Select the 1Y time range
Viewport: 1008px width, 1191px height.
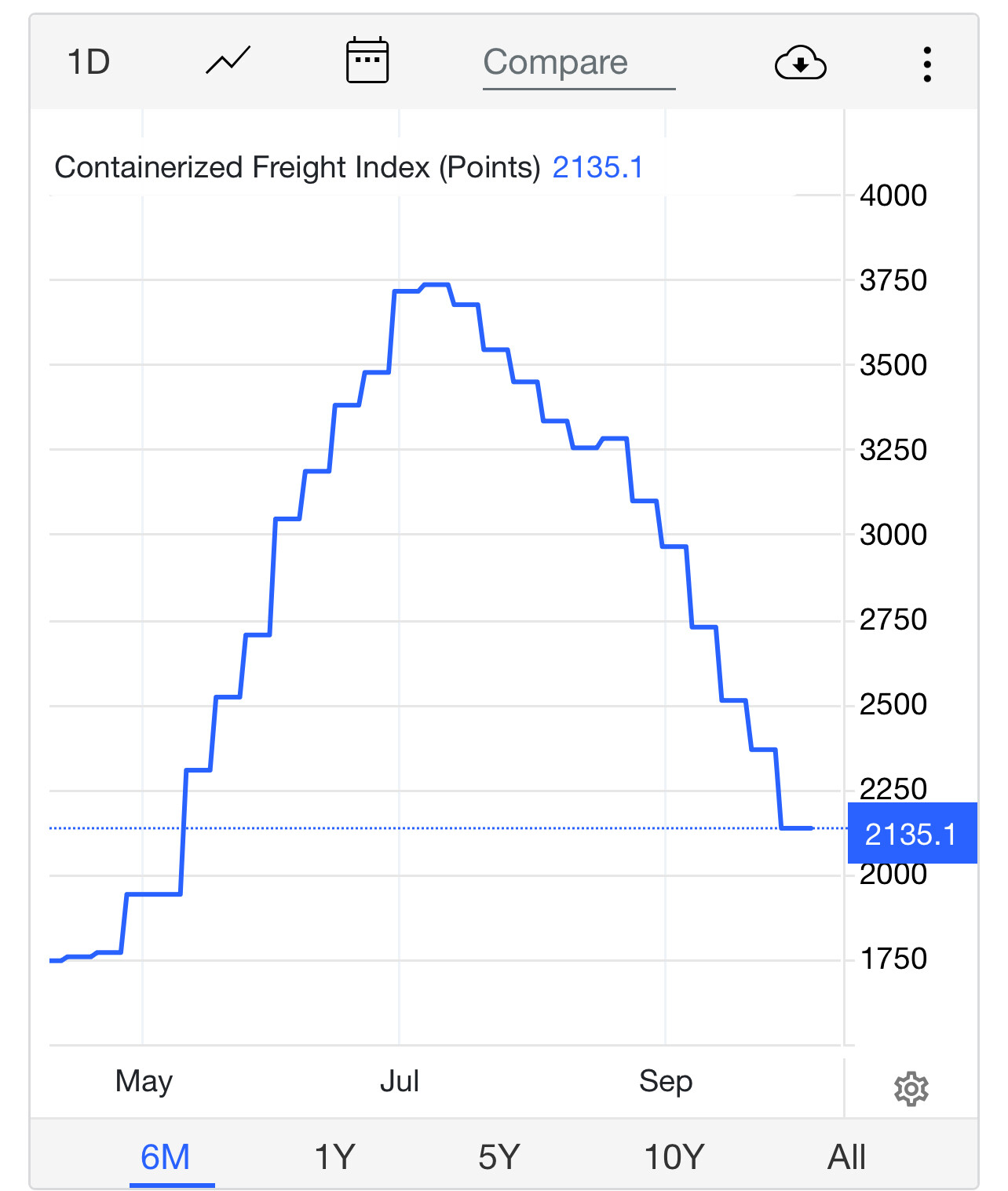[x=335, y=1156]
